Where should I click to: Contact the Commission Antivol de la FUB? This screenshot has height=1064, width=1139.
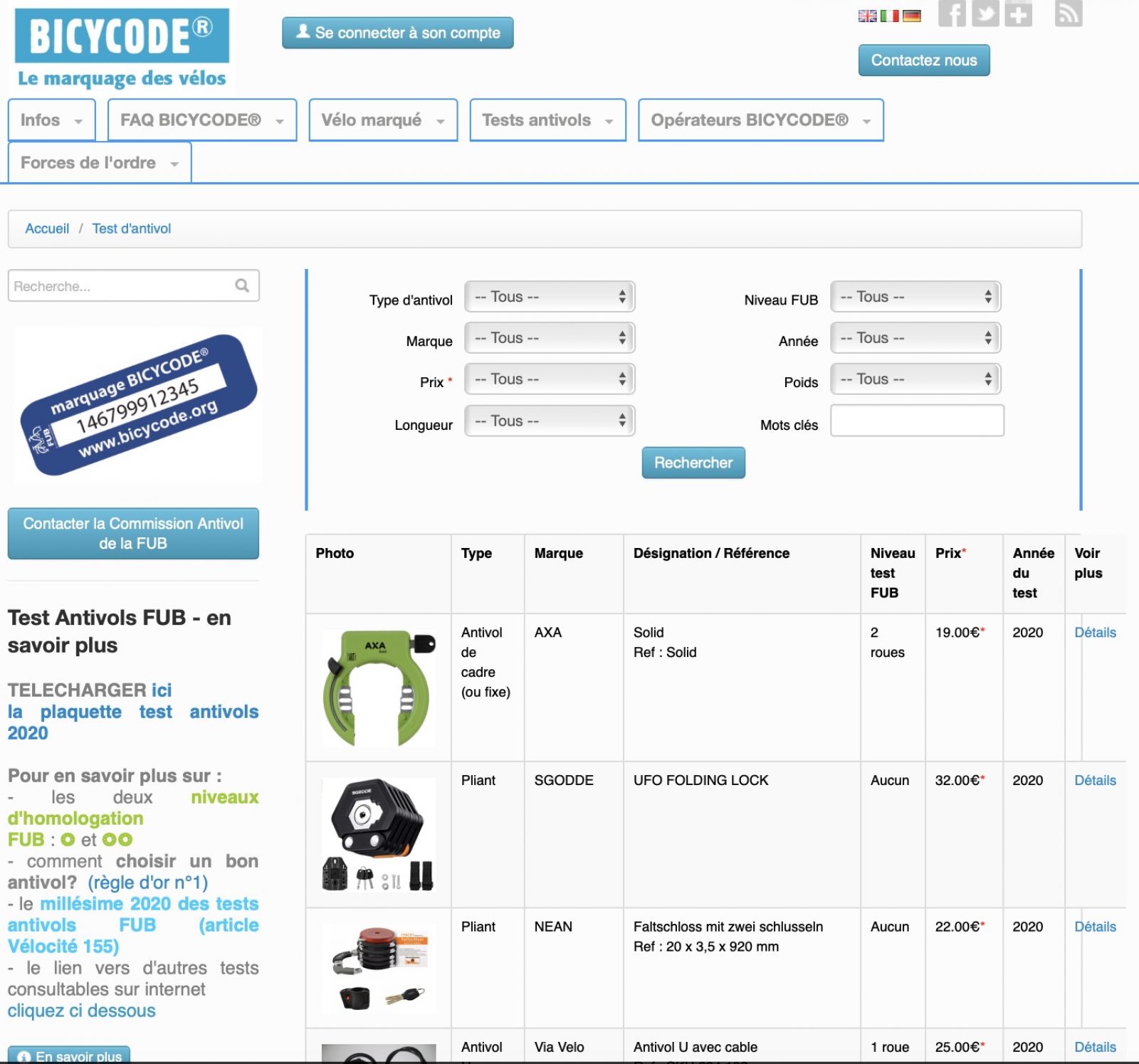click(x=133, y=533)
